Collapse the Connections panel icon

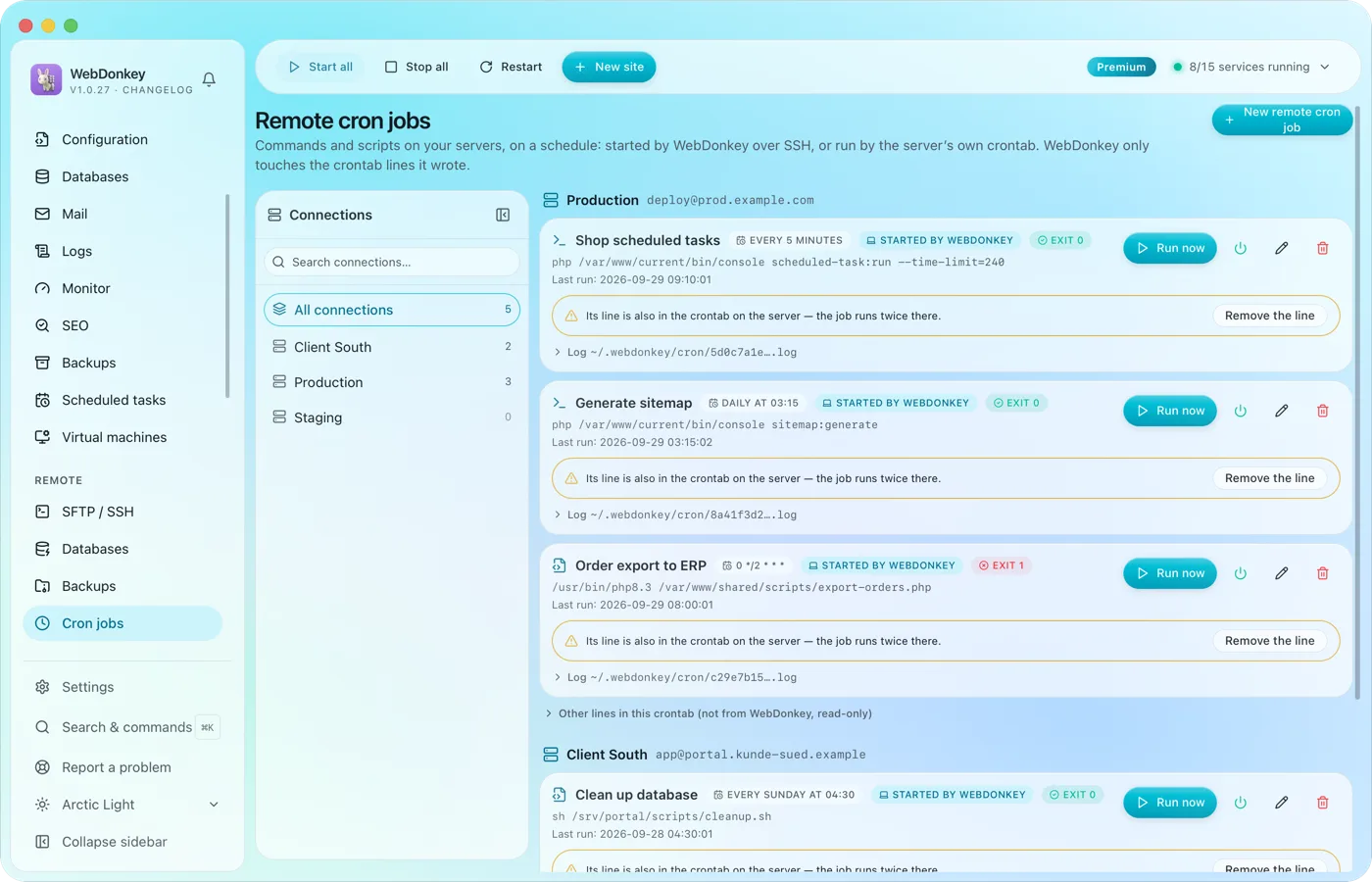pyautogui.click(x=503, y=215)
